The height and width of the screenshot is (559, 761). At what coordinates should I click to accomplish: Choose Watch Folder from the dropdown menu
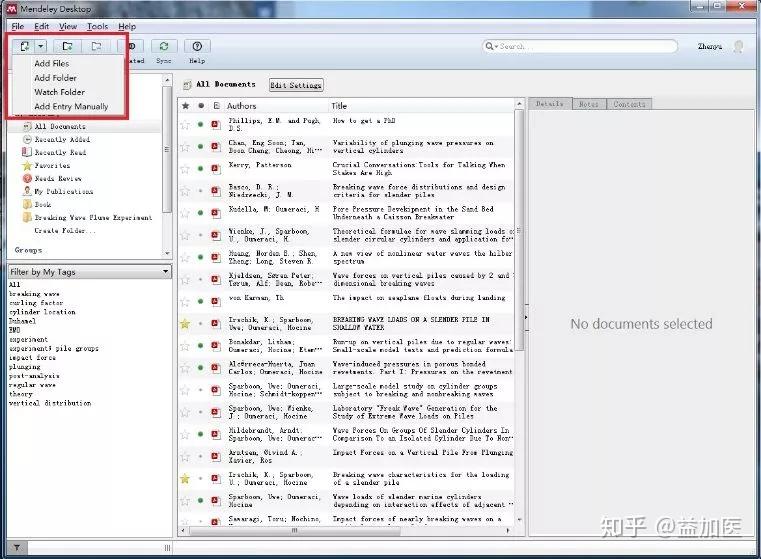(x=59, y=92)
